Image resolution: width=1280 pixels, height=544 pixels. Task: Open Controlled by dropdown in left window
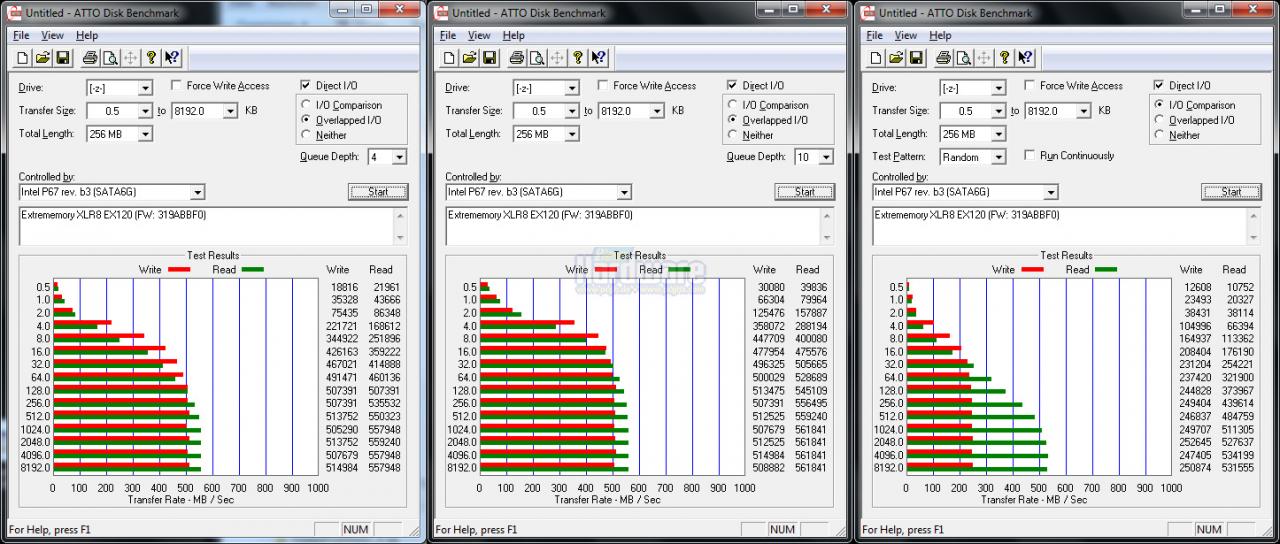click(x=197, y=192)
